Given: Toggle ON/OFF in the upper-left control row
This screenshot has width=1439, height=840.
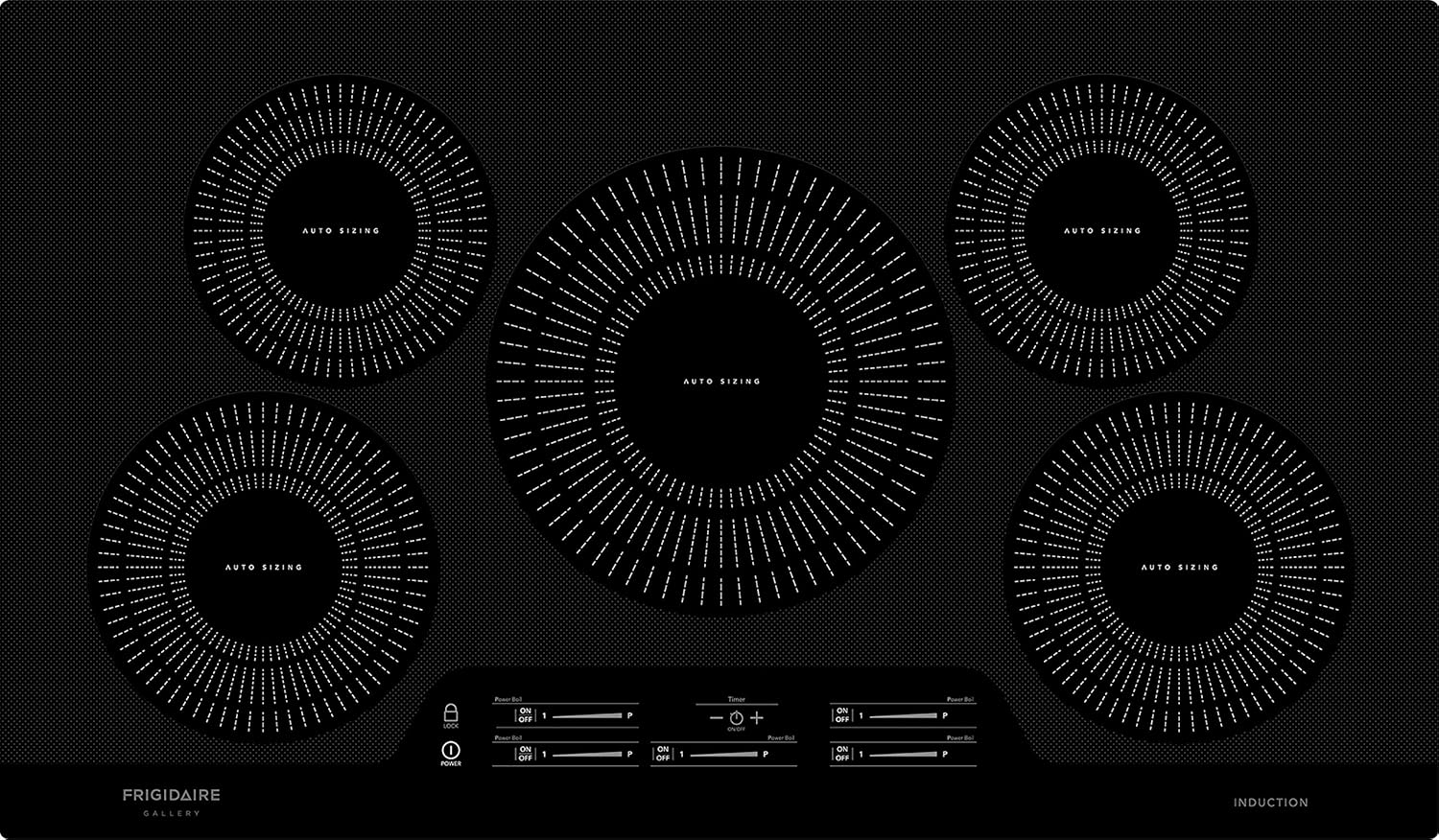Looking at the screenshot, I should coord(525,715).
